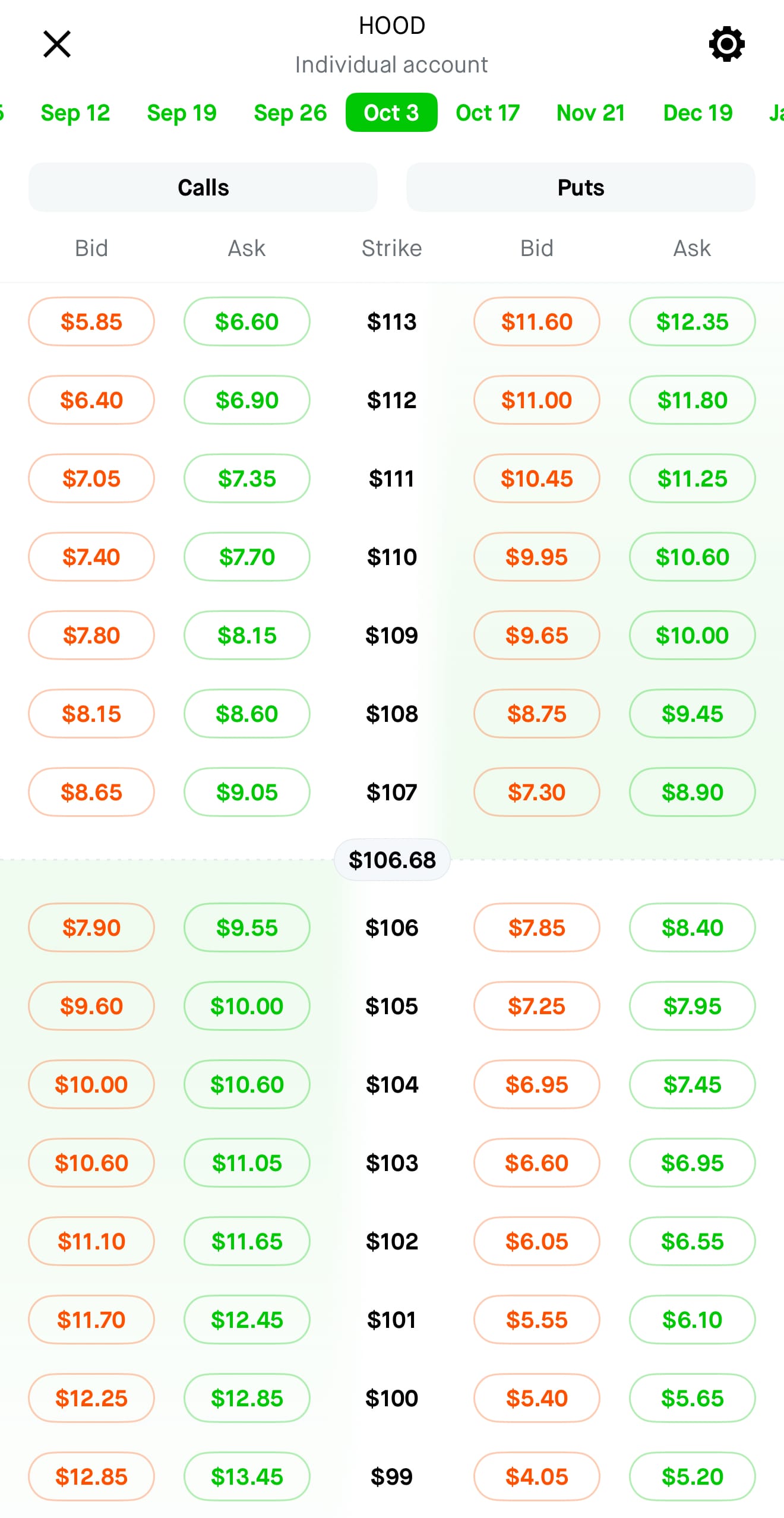Choose the $105 put bid $7.25

click(x=537, y=1006)
